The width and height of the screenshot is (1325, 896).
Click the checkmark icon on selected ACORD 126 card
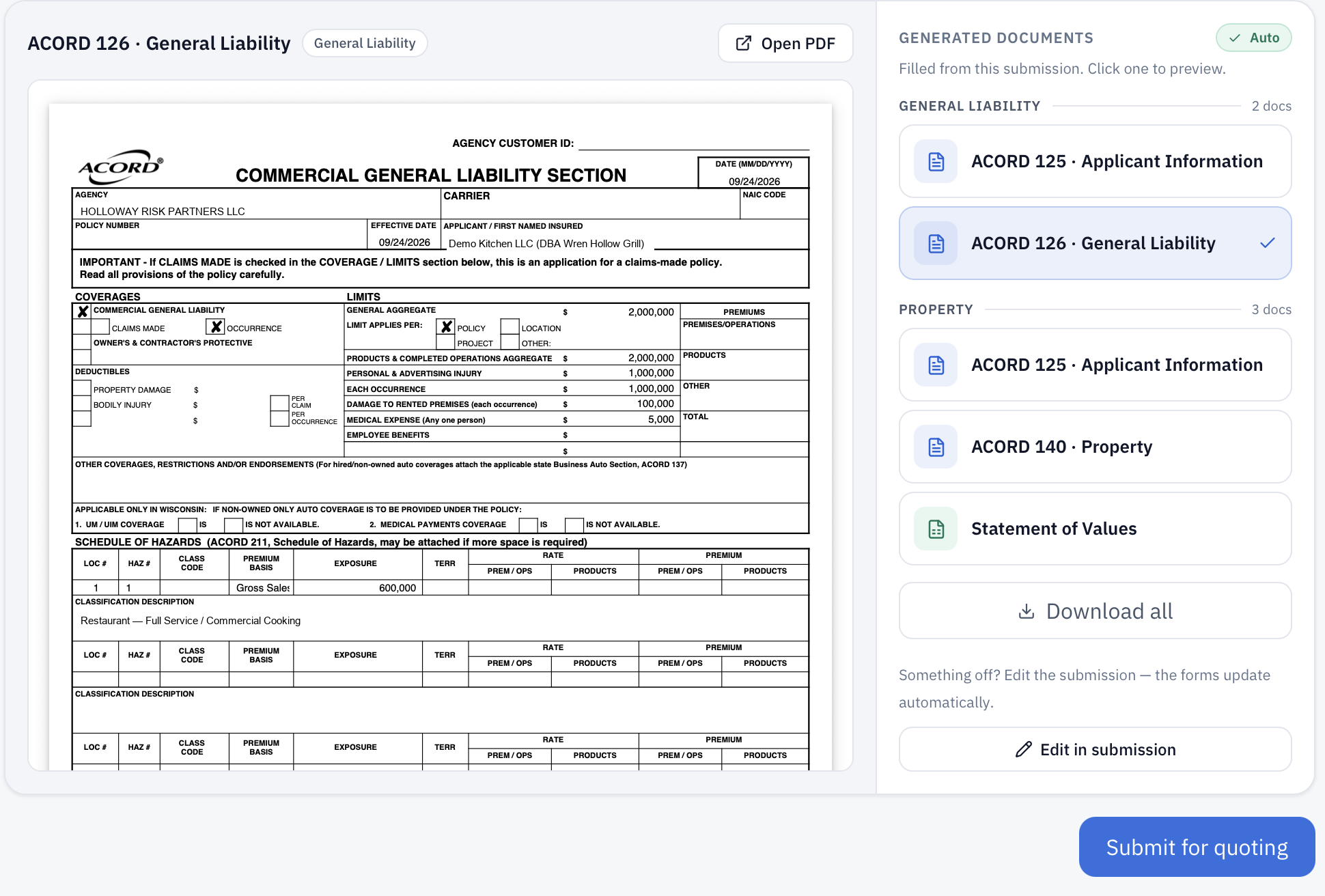(x=1268, y=243)
